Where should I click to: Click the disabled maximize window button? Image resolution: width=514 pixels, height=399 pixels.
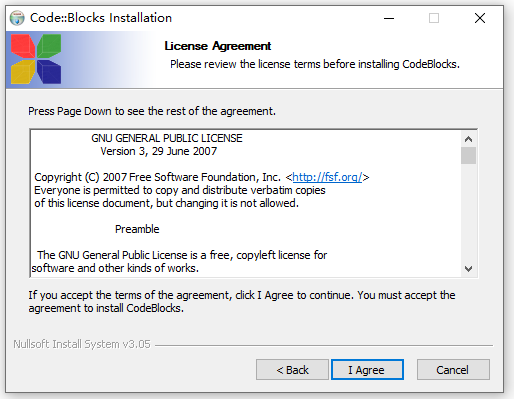pos(434,18)
